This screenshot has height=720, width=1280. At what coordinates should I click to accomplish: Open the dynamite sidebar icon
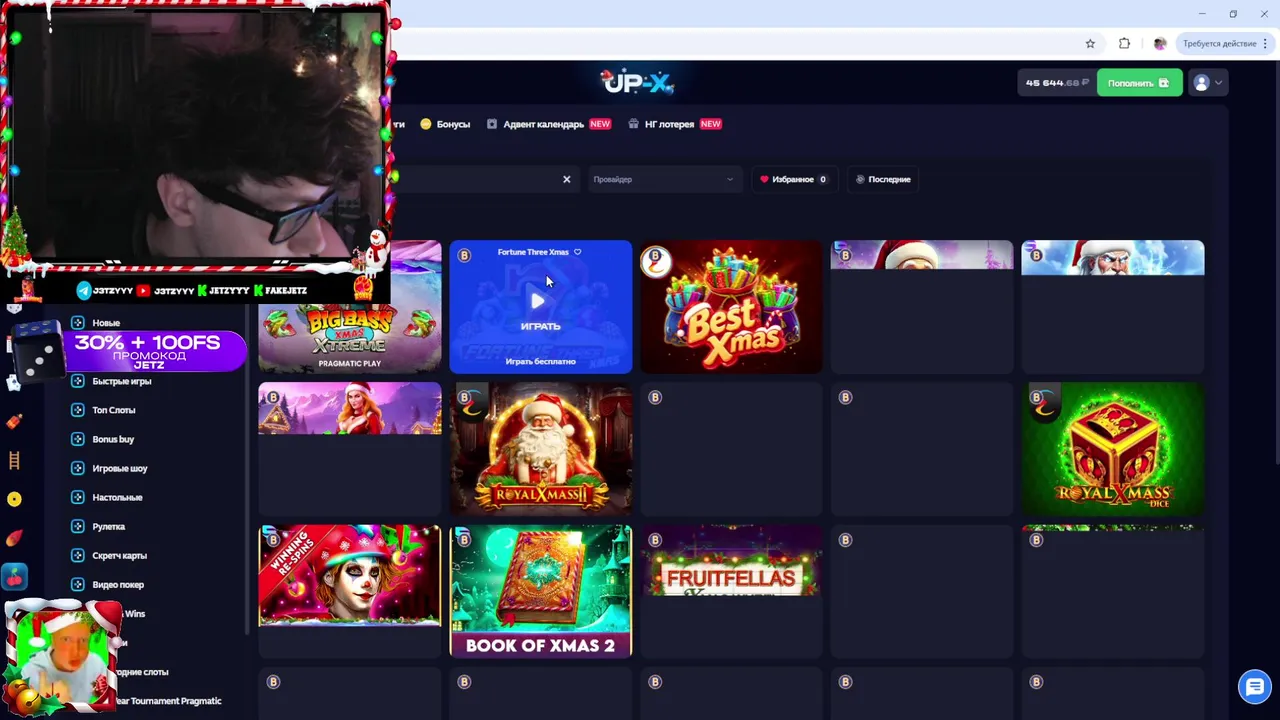click(x=14, y=421)
